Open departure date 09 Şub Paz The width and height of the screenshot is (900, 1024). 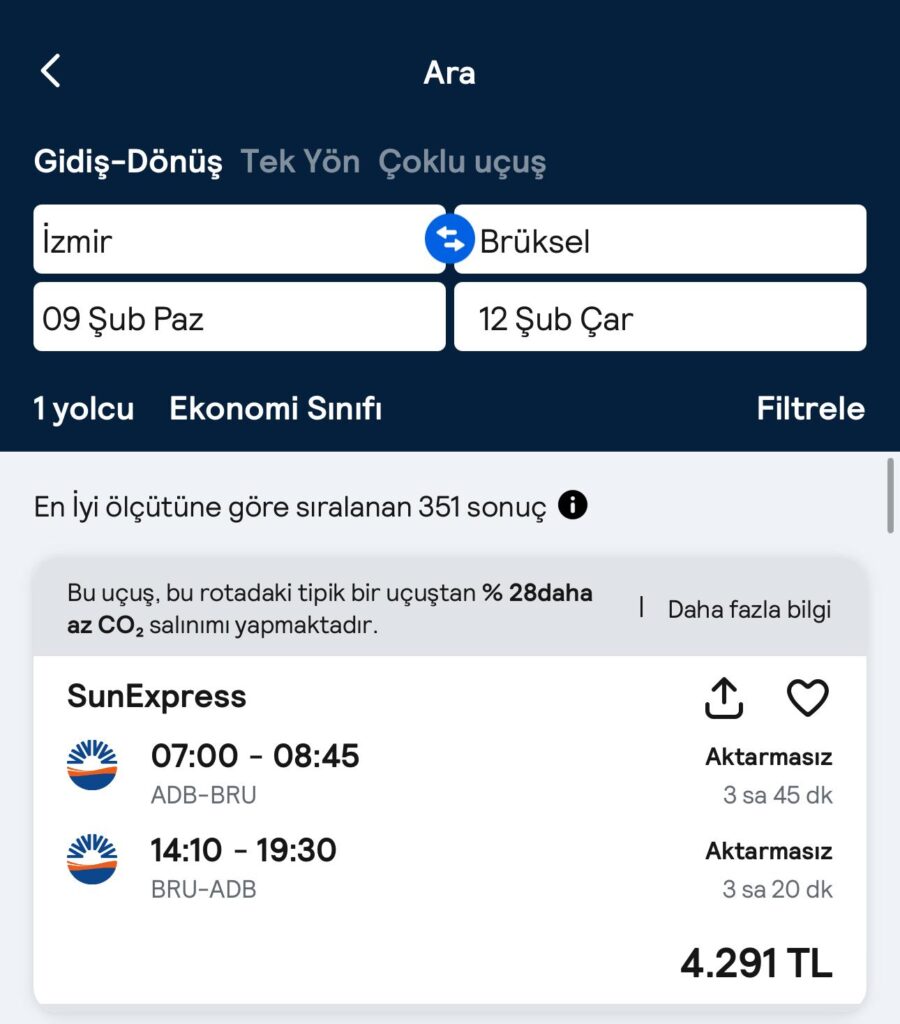(x=238, y=317)
